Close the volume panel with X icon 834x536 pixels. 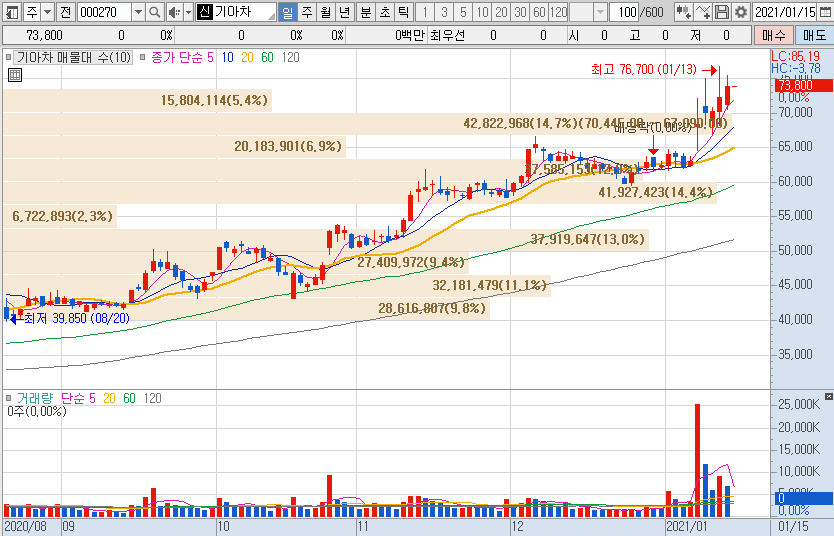point(829,396)
